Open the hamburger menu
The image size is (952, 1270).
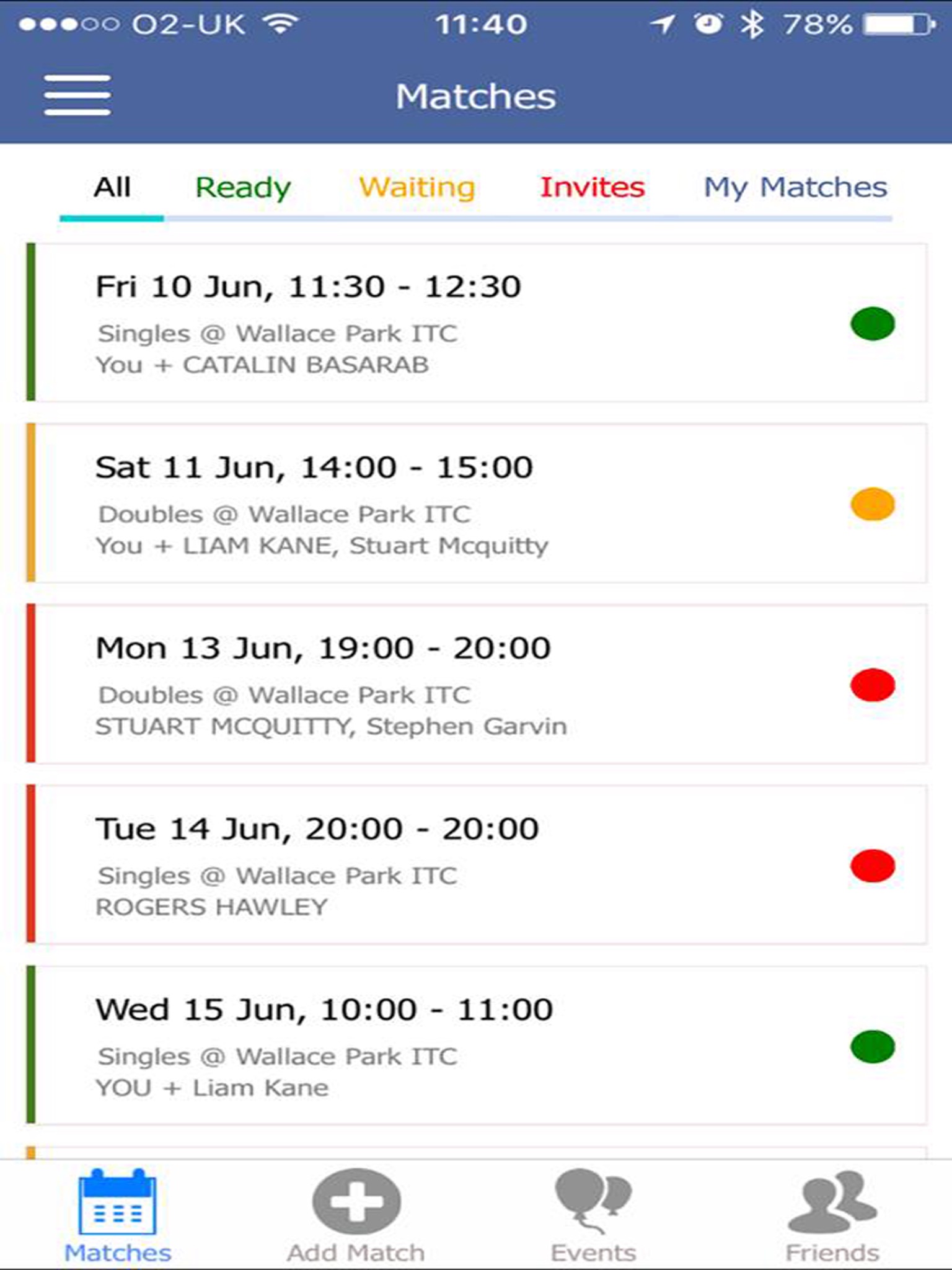[77, 95]
